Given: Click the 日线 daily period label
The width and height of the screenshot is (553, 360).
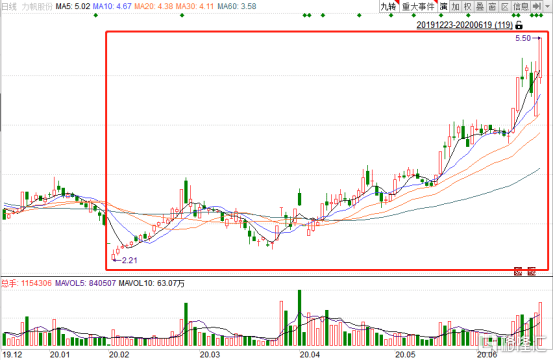Looking at the screenshot, I should 9,6.
